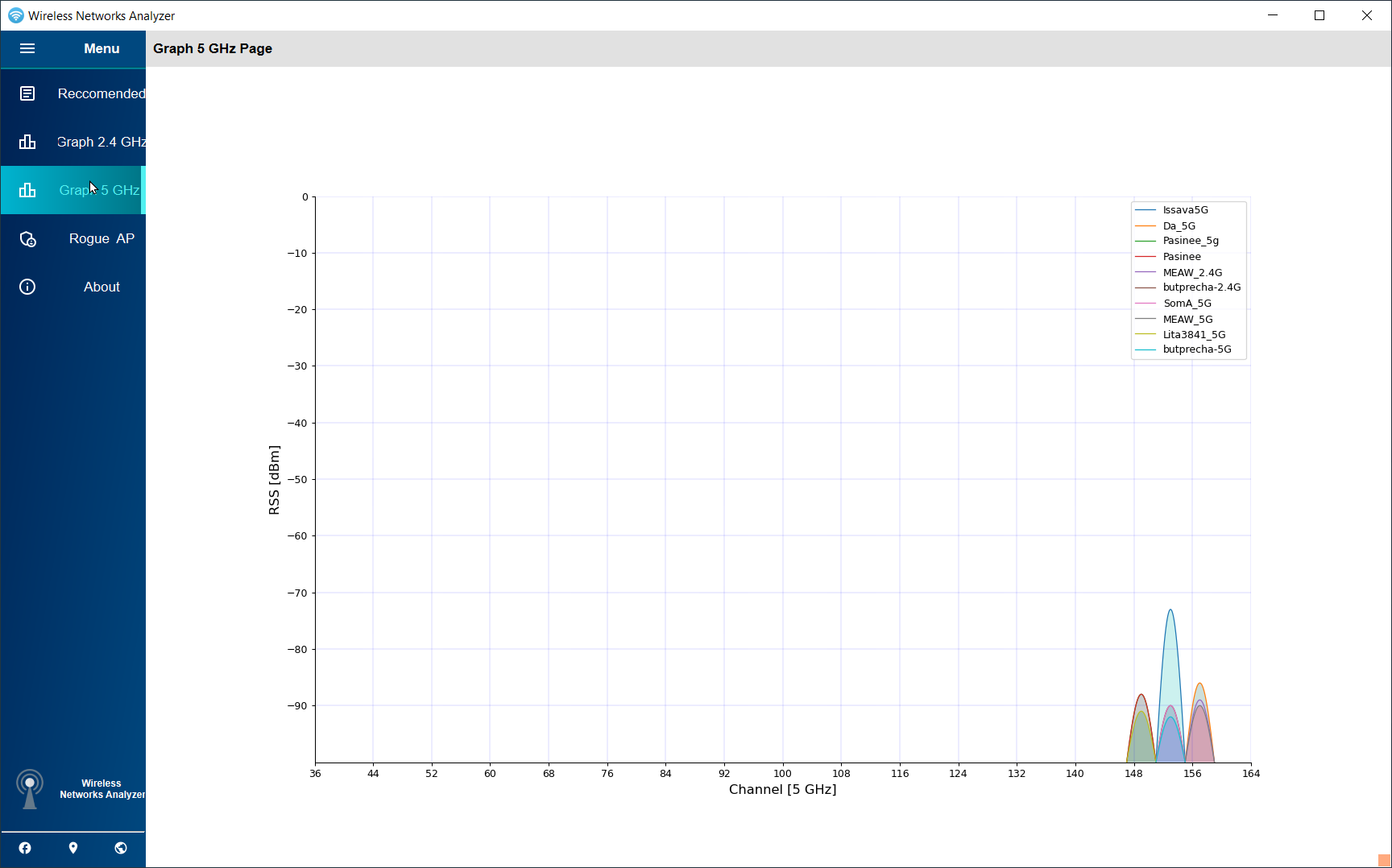Click the app Wi-Fi icon in title bar
The width and height of the screenshot is (1392, 868).
(x=15, y=15)
